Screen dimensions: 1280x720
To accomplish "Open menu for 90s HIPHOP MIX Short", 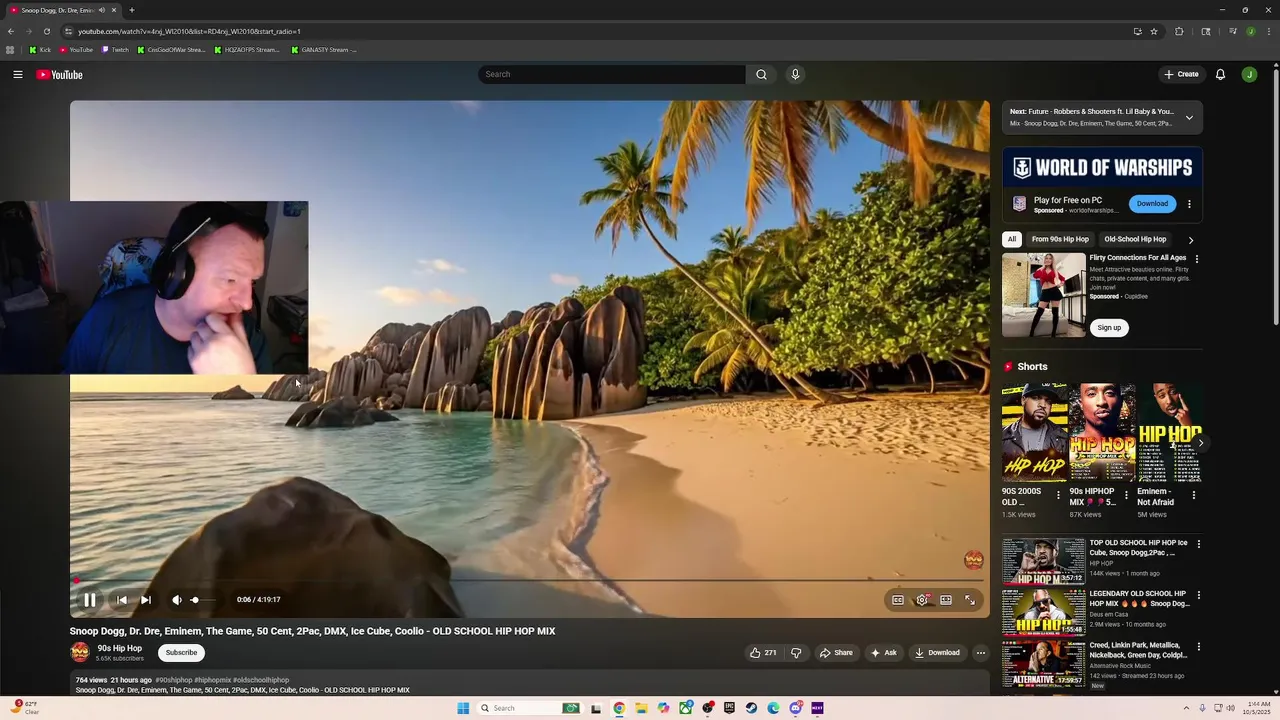I will tap(1126, 495).
